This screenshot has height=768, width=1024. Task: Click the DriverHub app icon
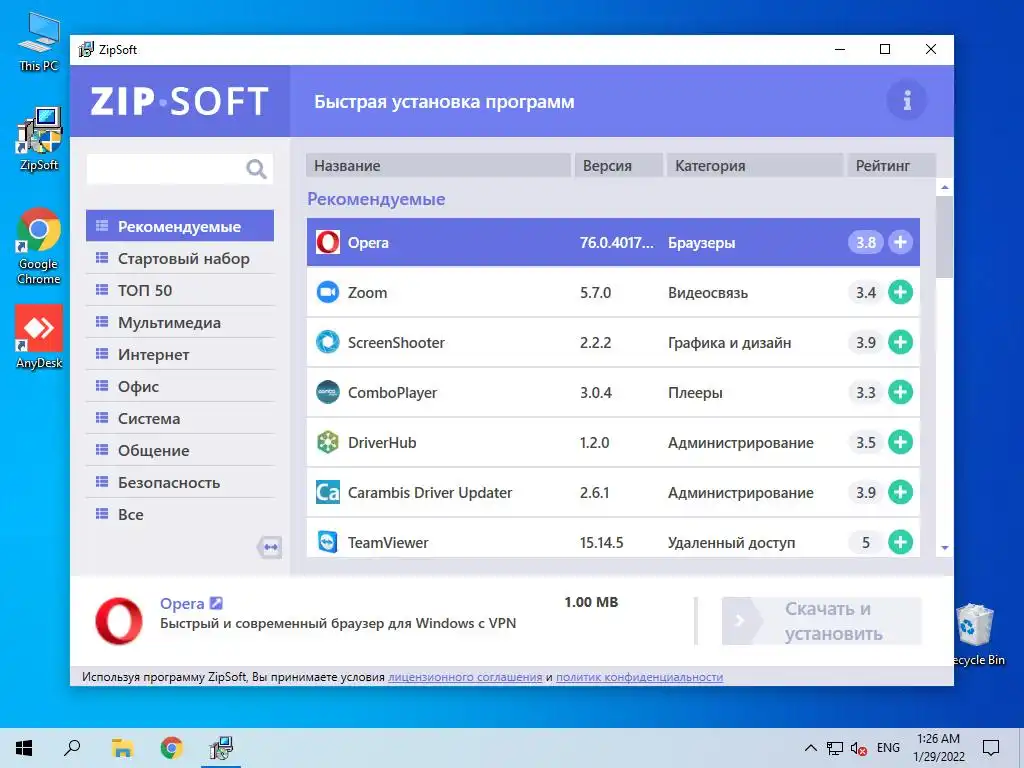pos(328,442)
